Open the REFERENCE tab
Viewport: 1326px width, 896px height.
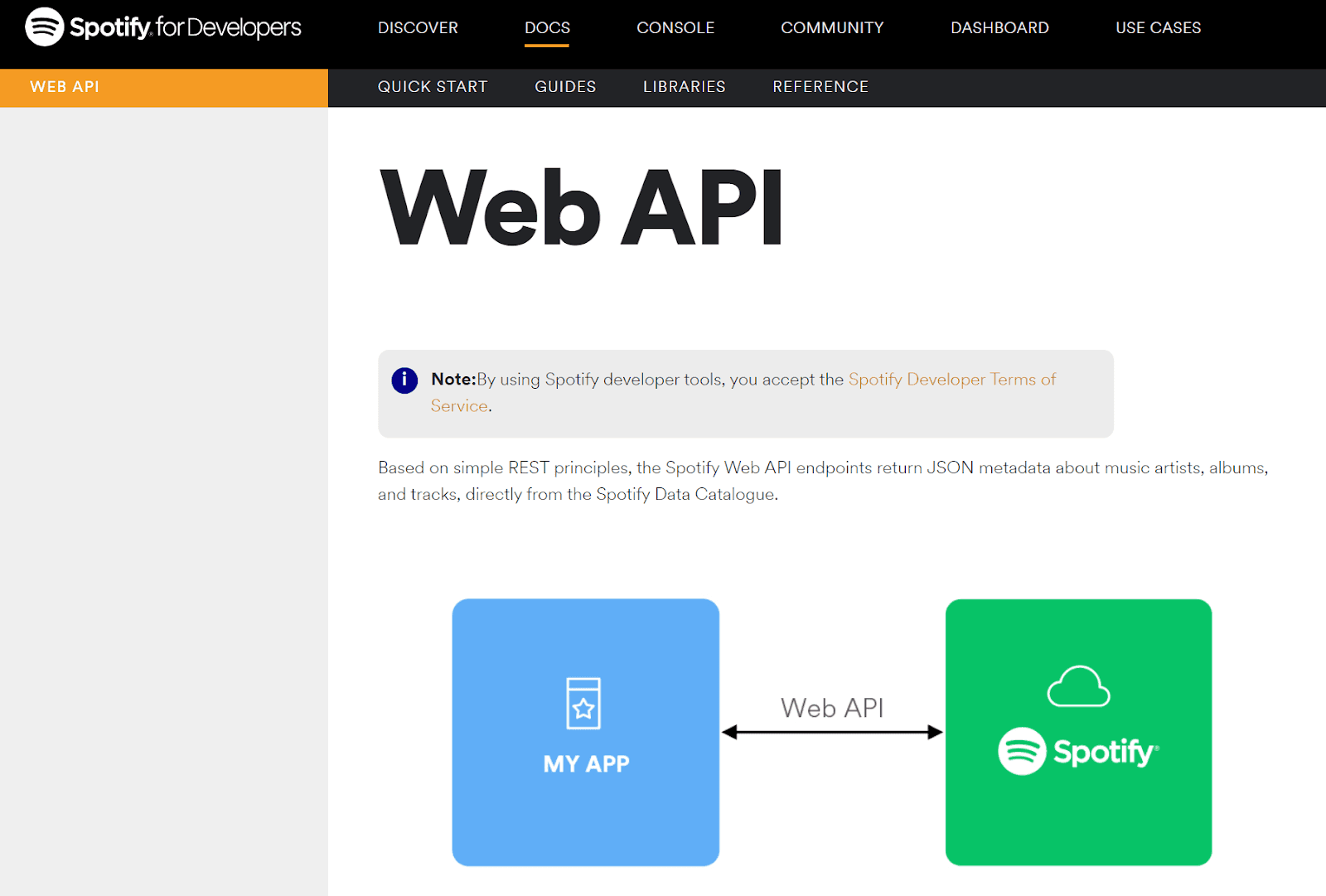pos(820,87)
